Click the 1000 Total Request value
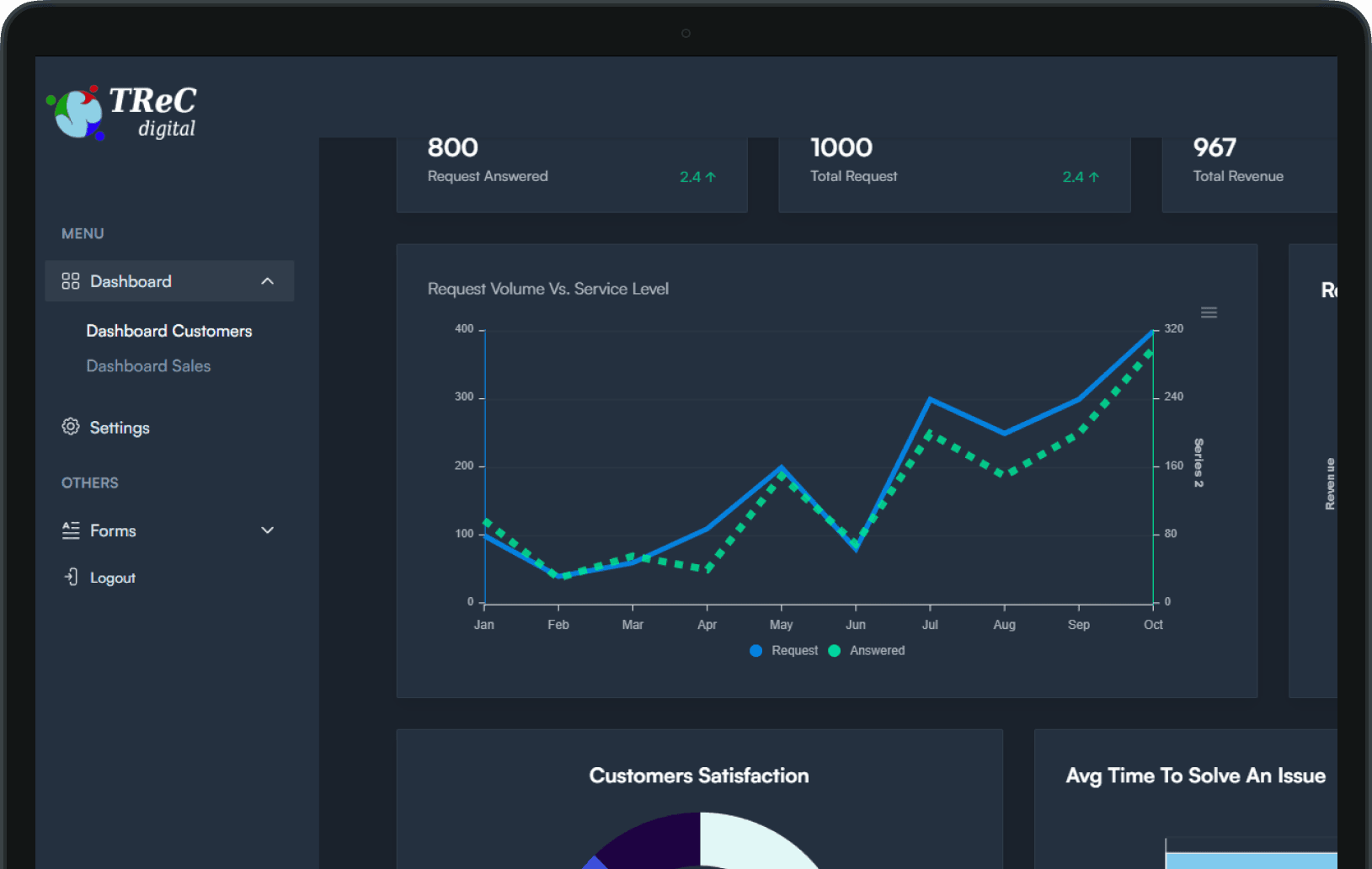 [x=841, y=147]
